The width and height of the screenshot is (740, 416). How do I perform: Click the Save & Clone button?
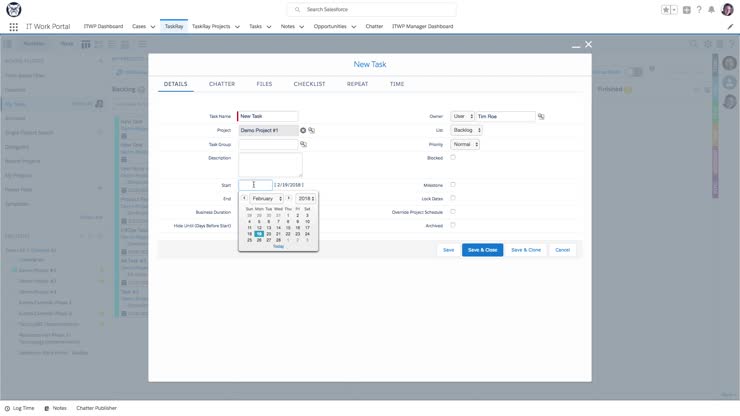(x=526, y=250)
